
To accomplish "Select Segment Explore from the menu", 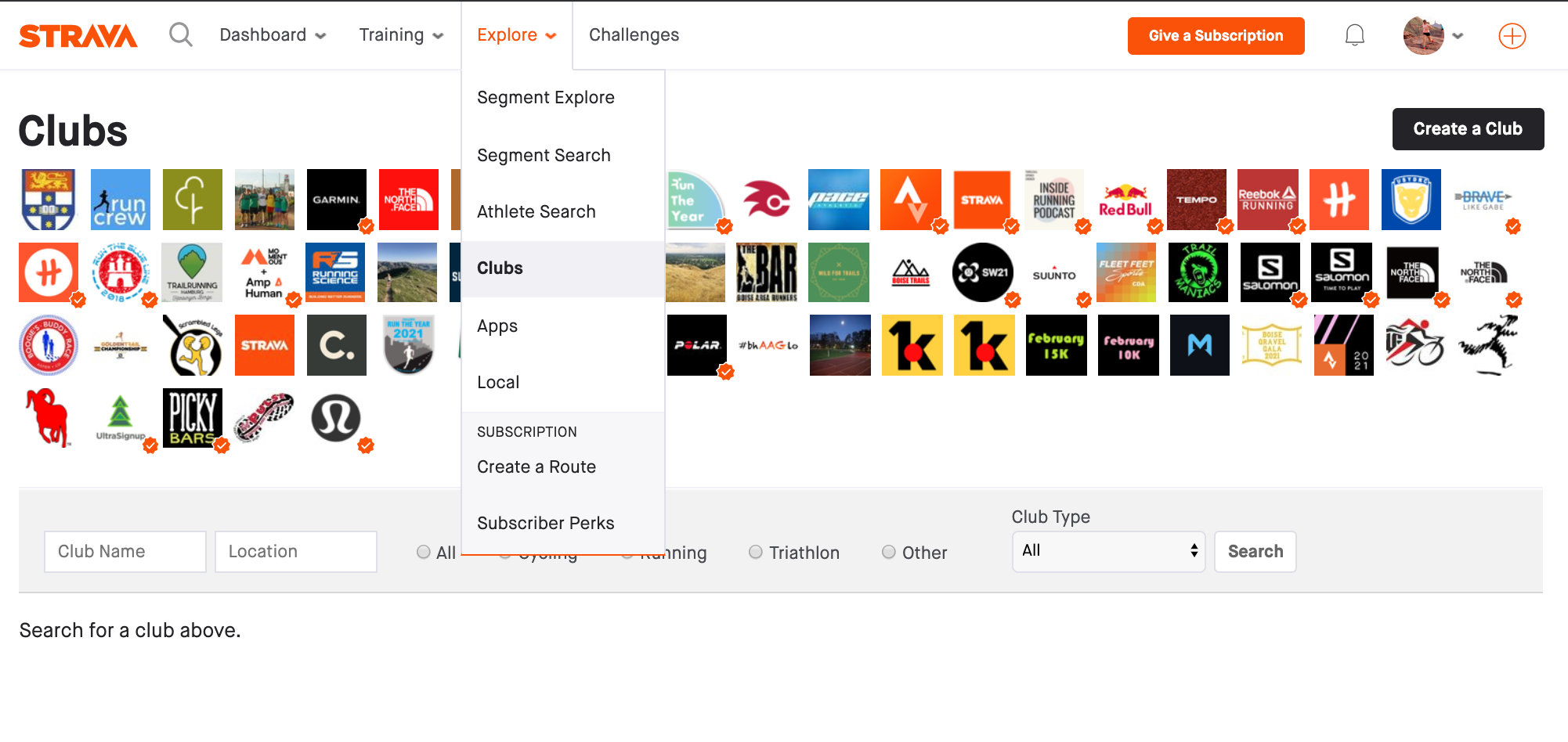I will 546,97.
